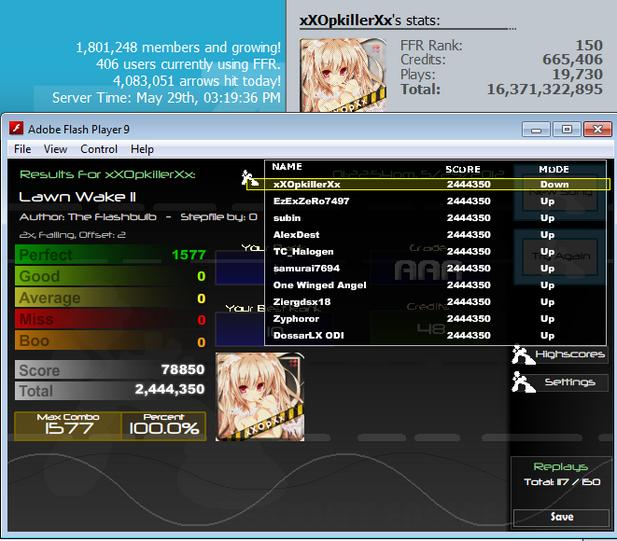The width and height of the screenshot is (617, 541).
Task: Click the Replays total 17 / 150 text
Action: [562, 482]
